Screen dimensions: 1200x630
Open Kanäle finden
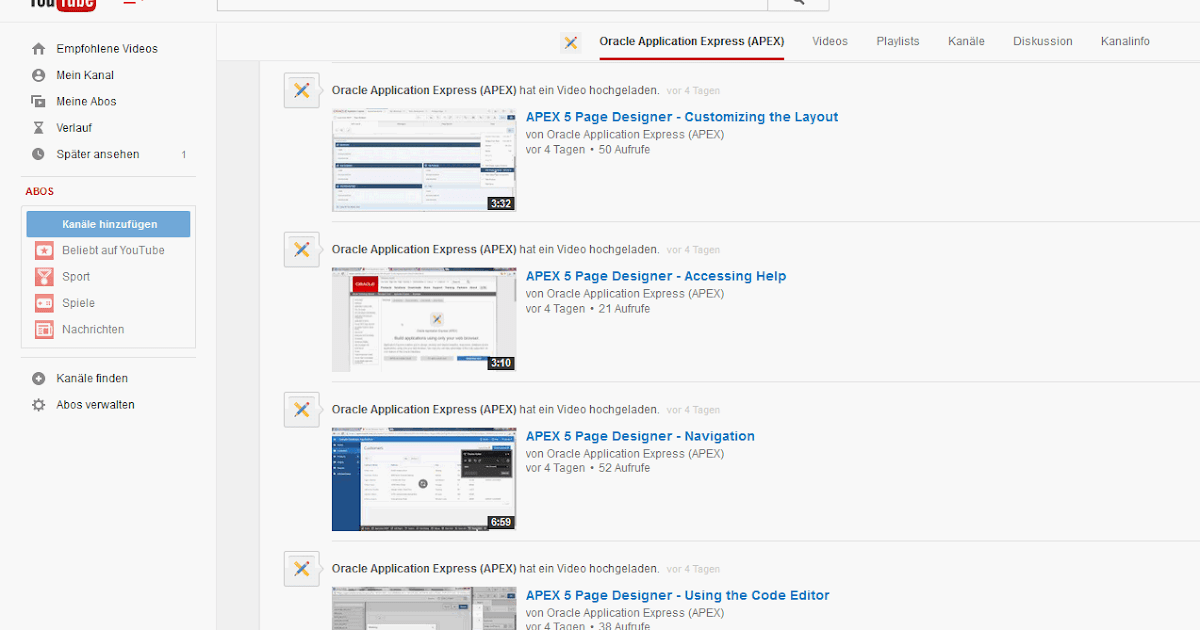92,379
